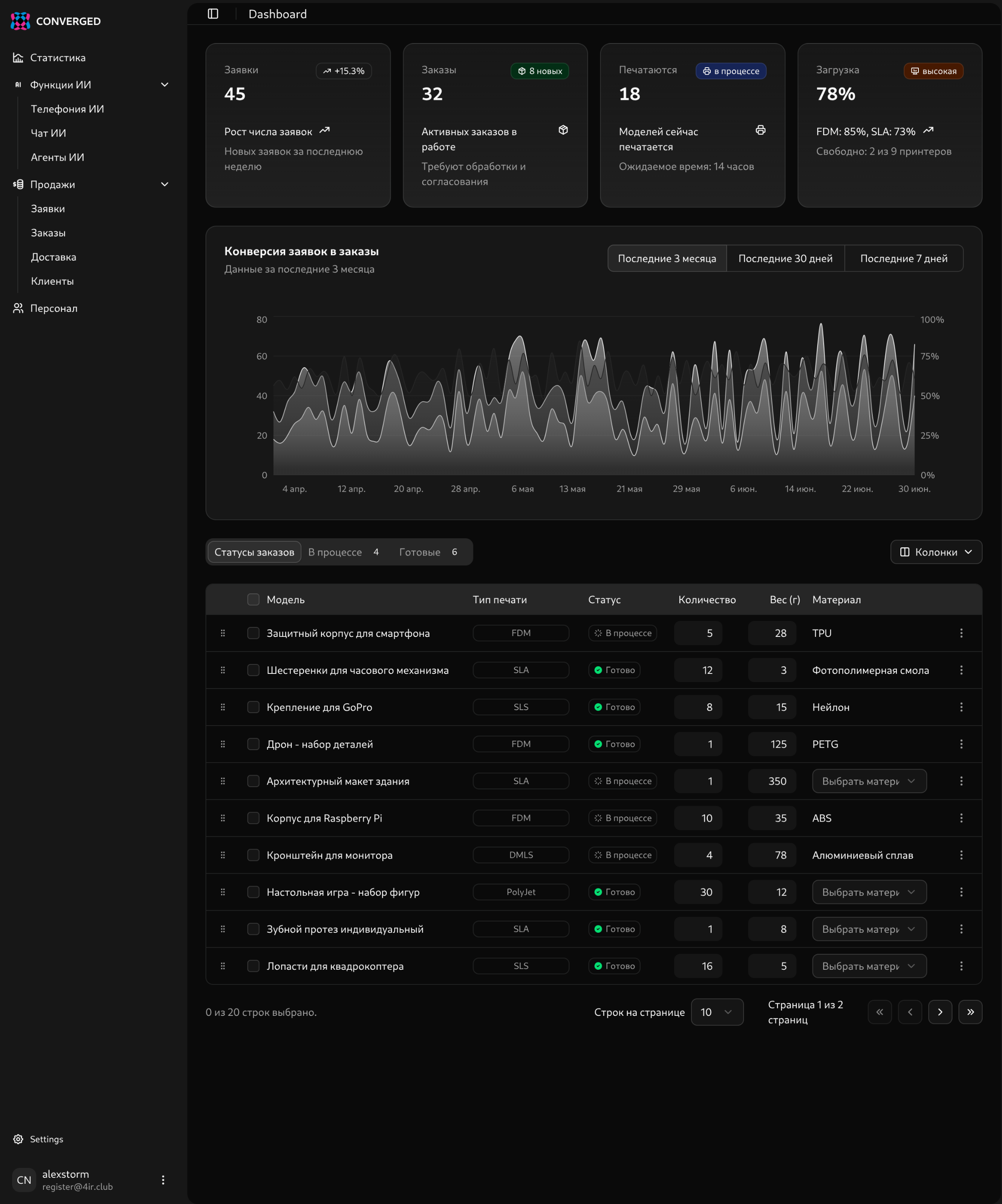Go to next table page
Viewport: 1002px width, 1204px height.
(x=940, y=1012)
